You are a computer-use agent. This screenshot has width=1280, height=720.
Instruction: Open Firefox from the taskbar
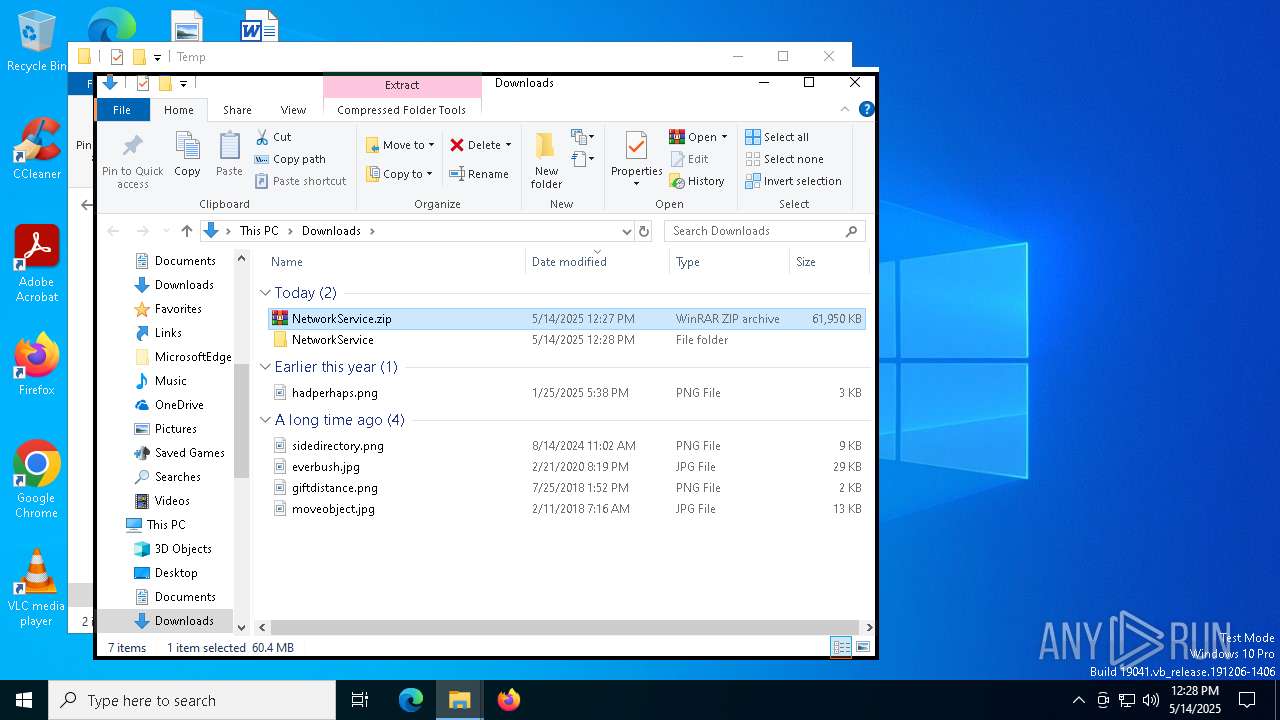[x=509, y=700]
